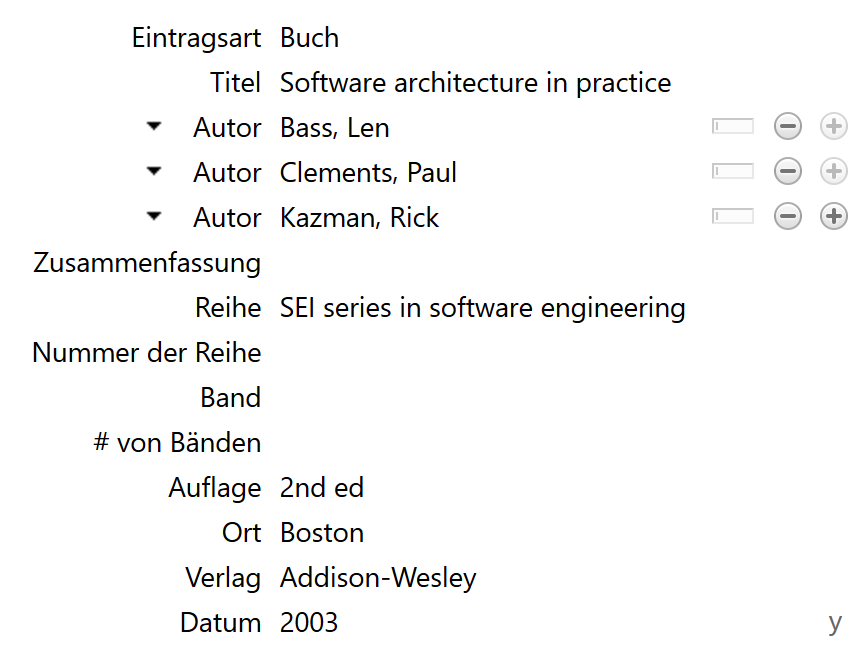The image size is (860, 645).
Task: Click plus icon next to Bass, Len
Action: (x=833, y=127)
